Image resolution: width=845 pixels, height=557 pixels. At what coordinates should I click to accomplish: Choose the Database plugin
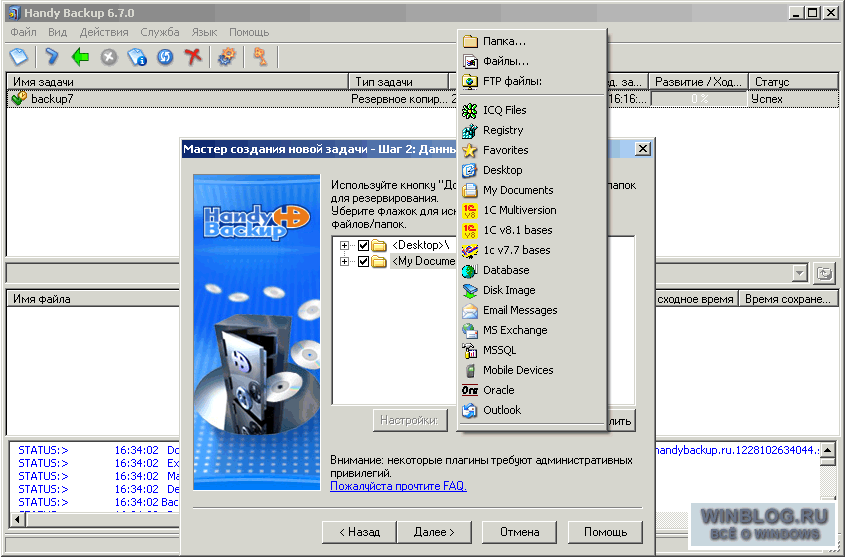531,270
